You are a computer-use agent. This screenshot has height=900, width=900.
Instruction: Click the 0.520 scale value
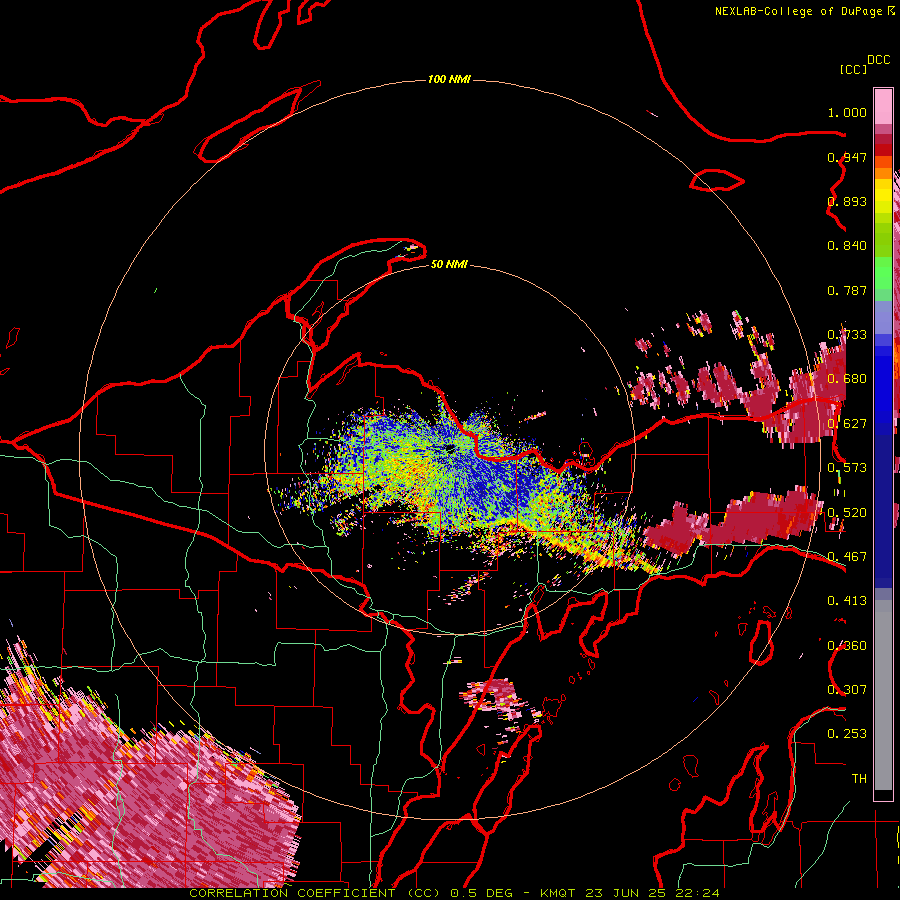coord(847,512)
